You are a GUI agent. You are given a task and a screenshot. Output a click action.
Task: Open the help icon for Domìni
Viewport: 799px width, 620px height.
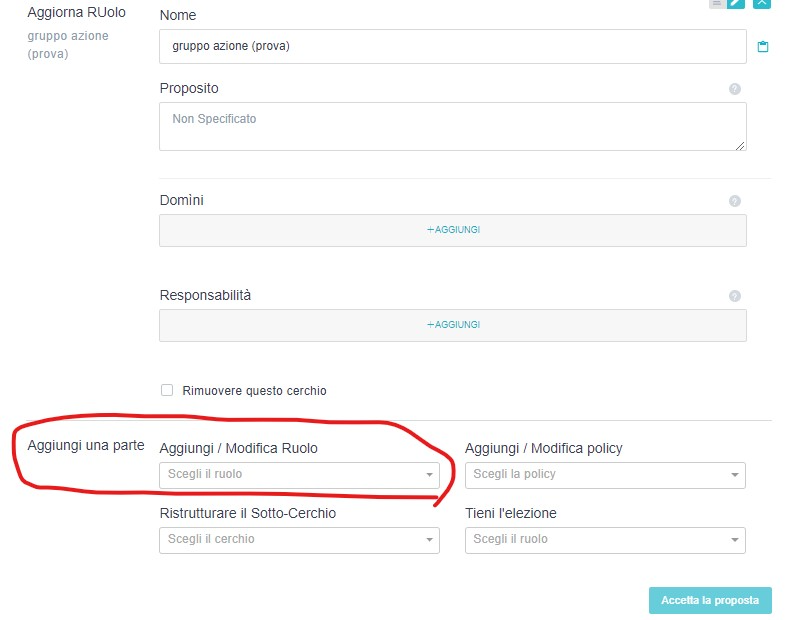(x=735, y=201)
